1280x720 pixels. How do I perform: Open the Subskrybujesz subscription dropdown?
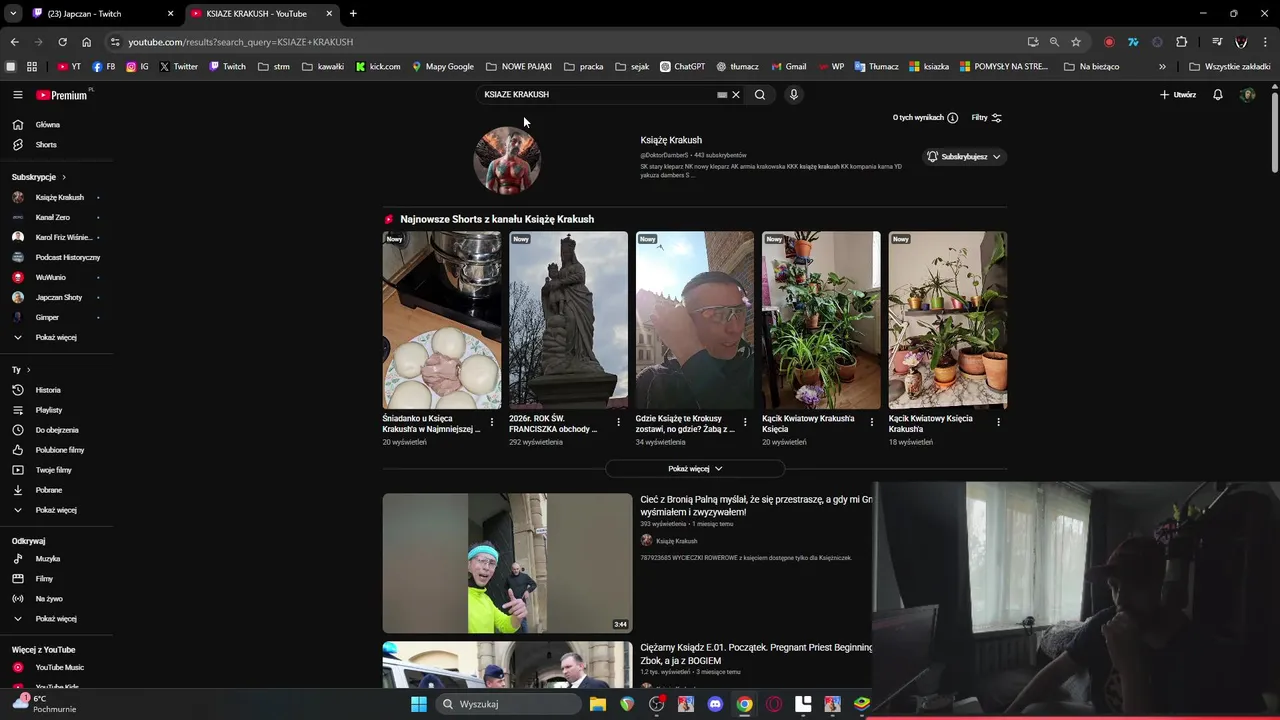tap(964, 157)
